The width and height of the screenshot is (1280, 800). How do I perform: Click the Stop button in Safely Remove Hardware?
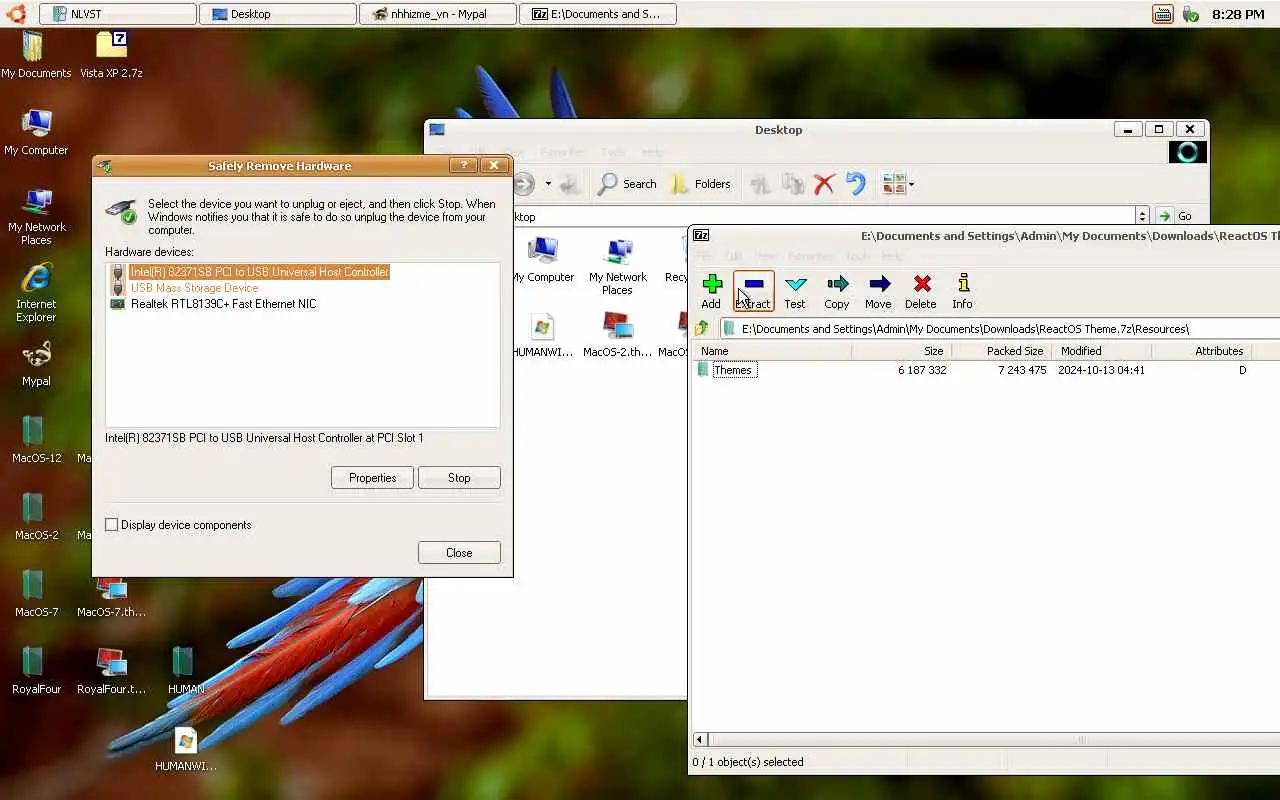(x=459, y=478)
